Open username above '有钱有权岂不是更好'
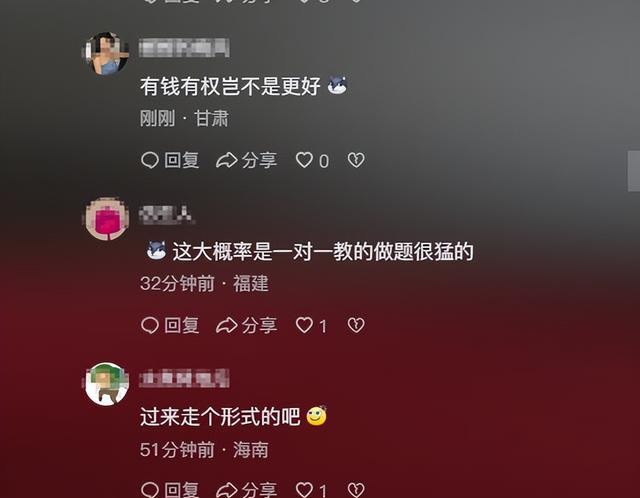 (x=184, y=48)
